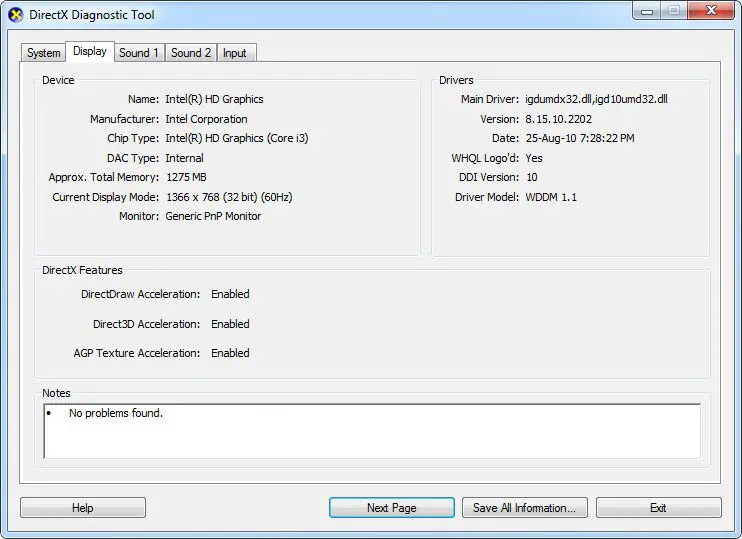This screenshot has height=539, width=742.
Task: Click the DirectX title bar icon
Action: click(16, 15)
